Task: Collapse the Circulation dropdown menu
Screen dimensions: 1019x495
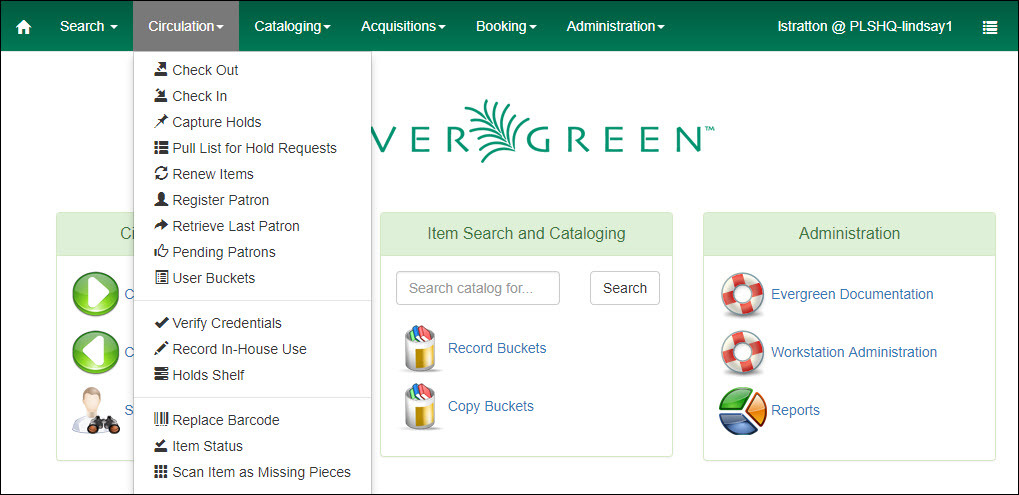Action: pyautogui.click(x=186, y=27)
